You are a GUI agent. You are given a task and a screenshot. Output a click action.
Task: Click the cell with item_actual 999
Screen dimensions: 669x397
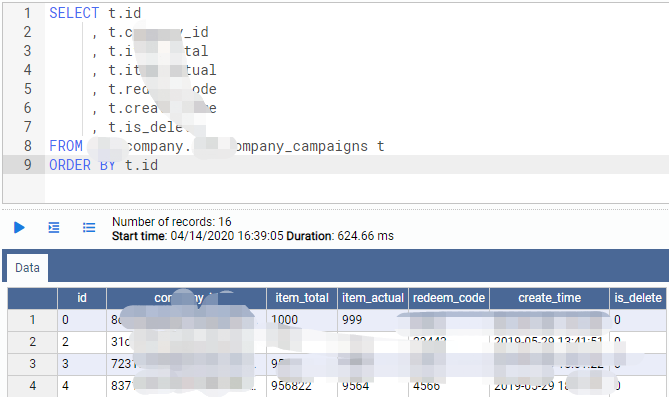coord(372,320)
